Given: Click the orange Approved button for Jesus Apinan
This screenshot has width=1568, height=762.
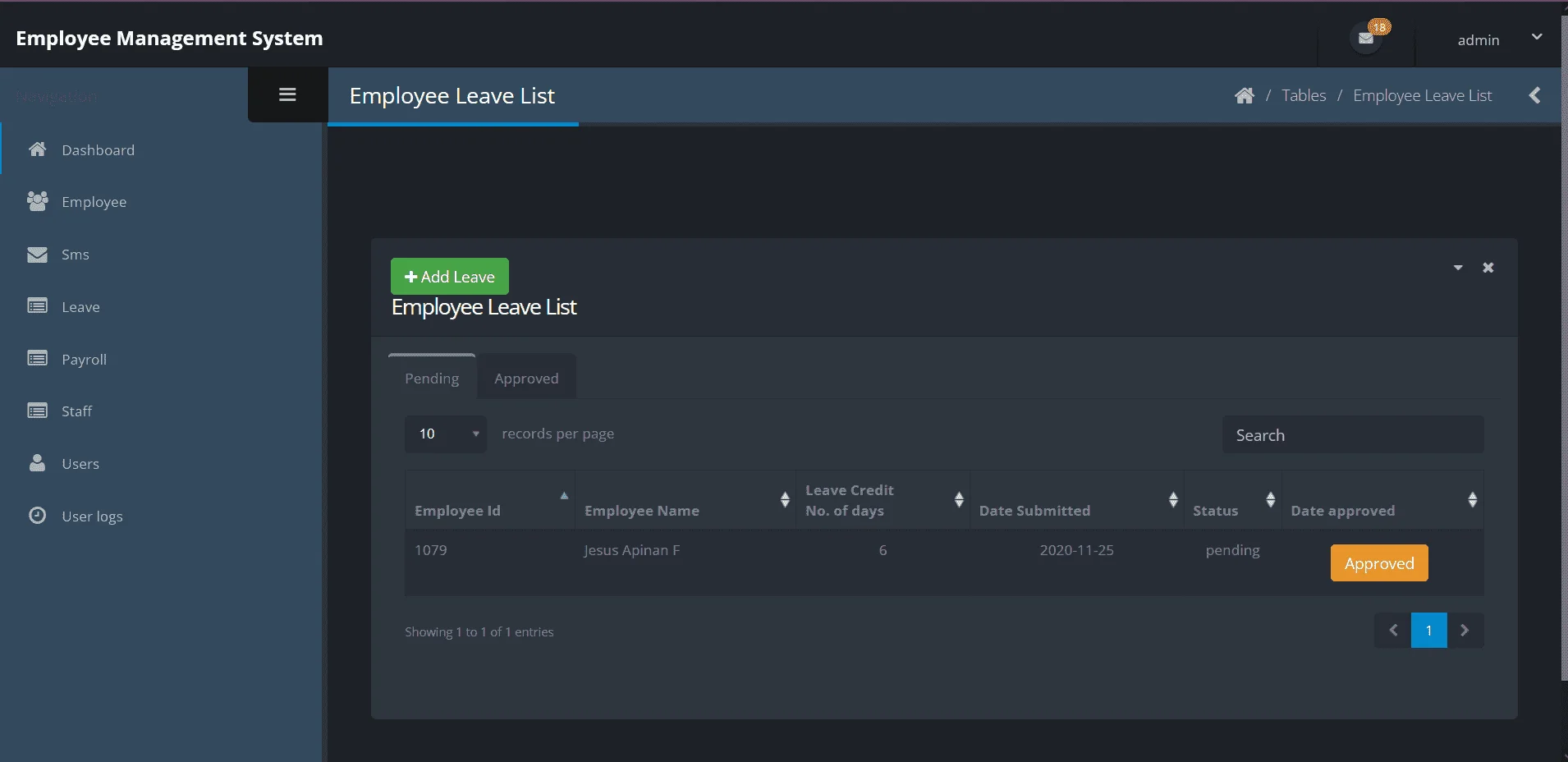Looking at the screenshot, I should (x=1379, y=563).
